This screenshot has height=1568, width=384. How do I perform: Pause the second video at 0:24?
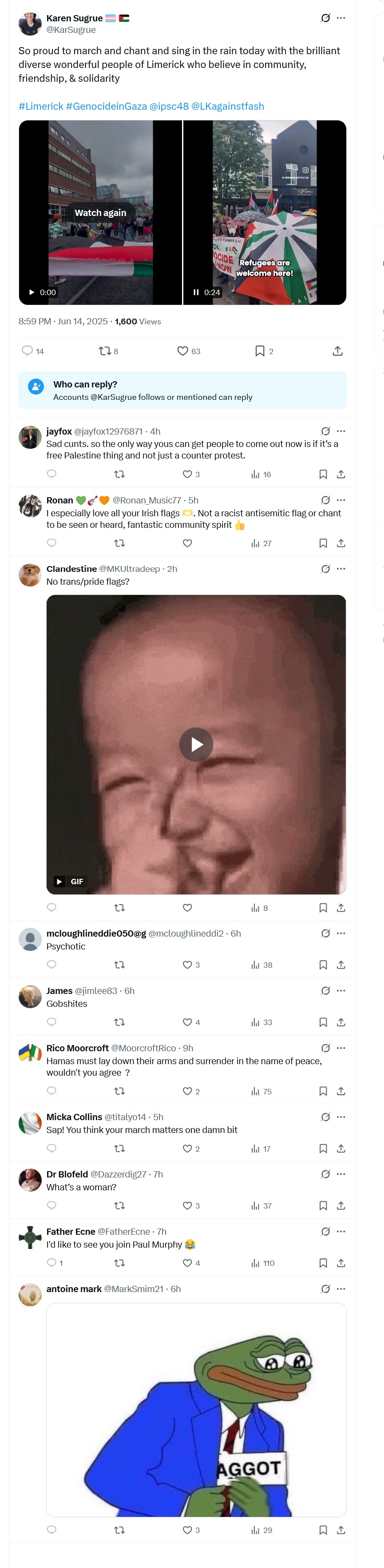[x=196, y=292]
